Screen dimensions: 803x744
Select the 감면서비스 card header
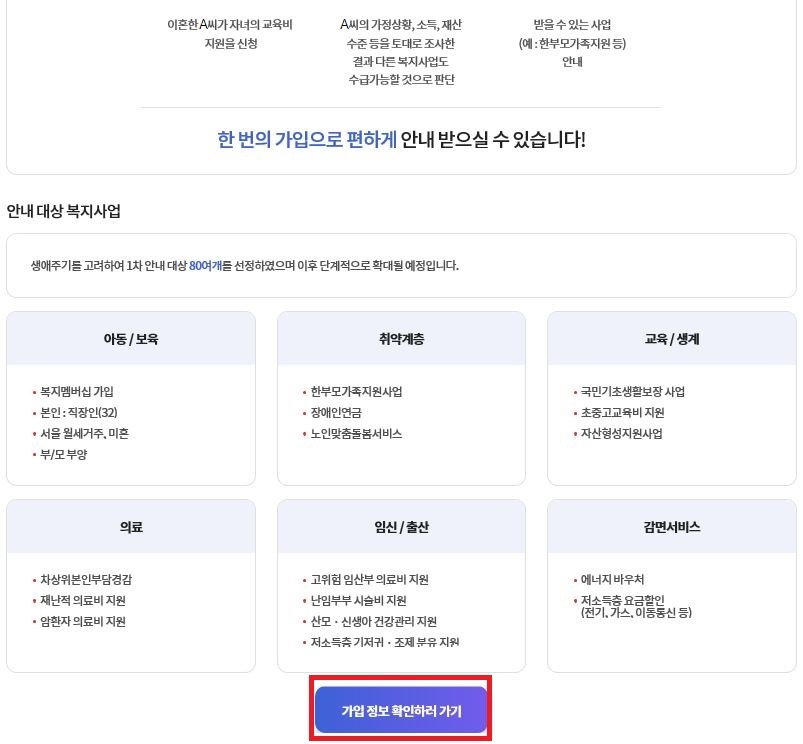[671, 526]
